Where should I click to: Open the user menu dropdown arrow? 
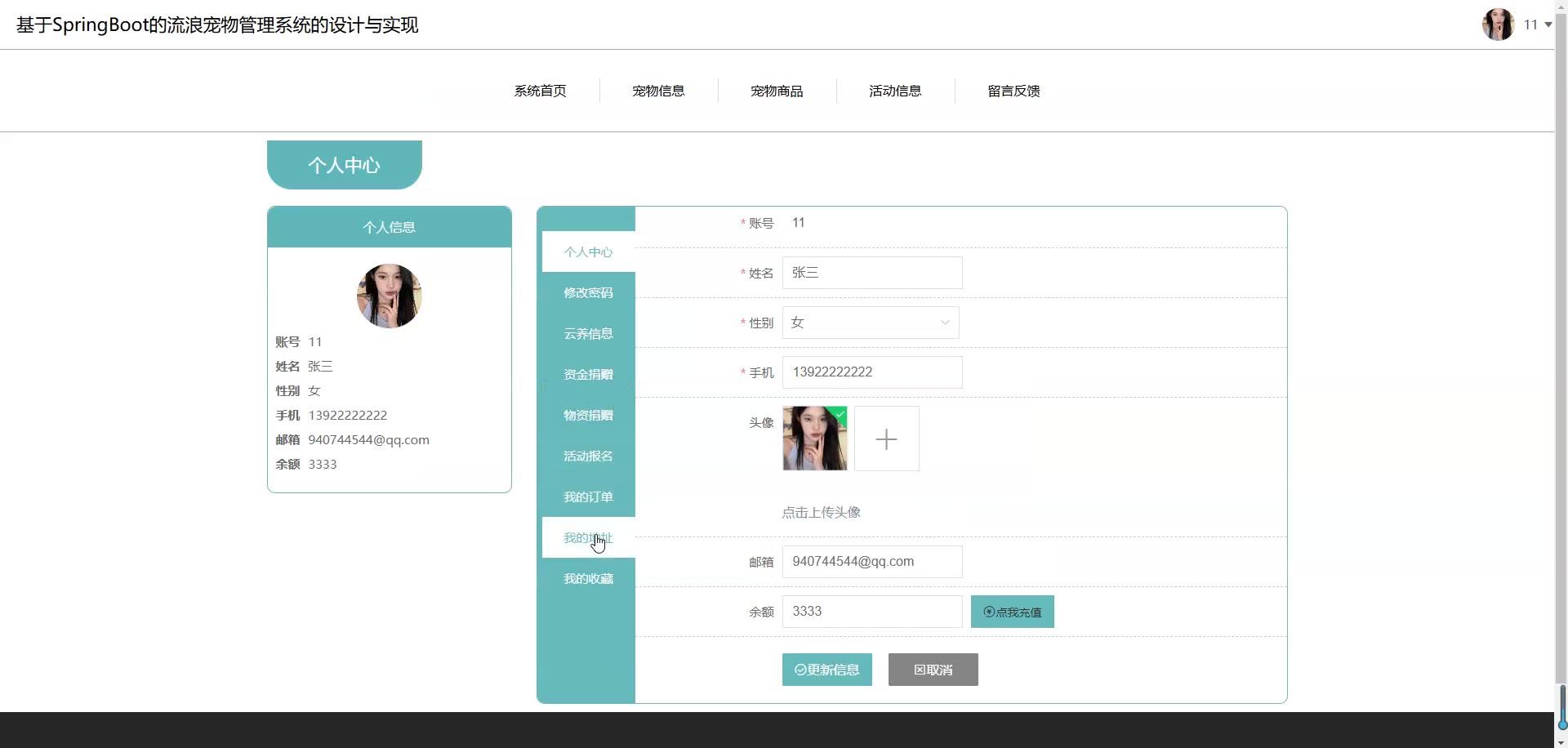[x=1548, y=24]
